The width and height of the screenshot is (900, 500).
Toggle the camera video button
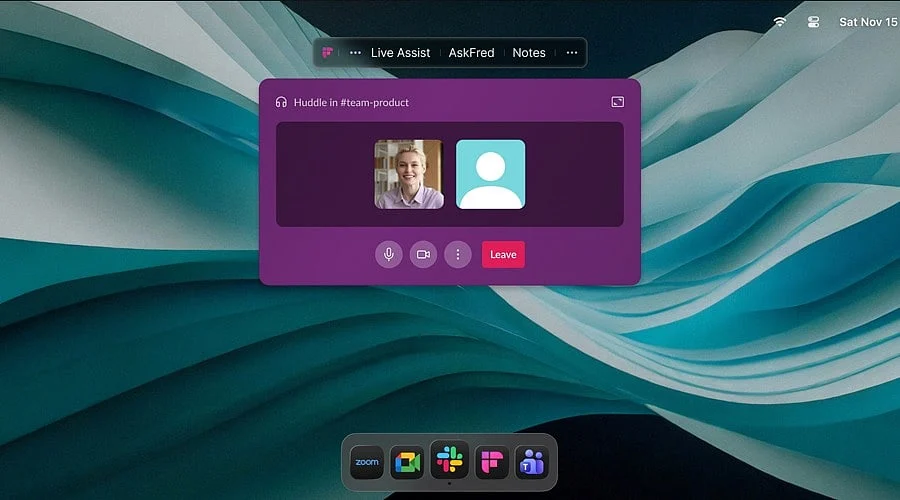(423, 254)
